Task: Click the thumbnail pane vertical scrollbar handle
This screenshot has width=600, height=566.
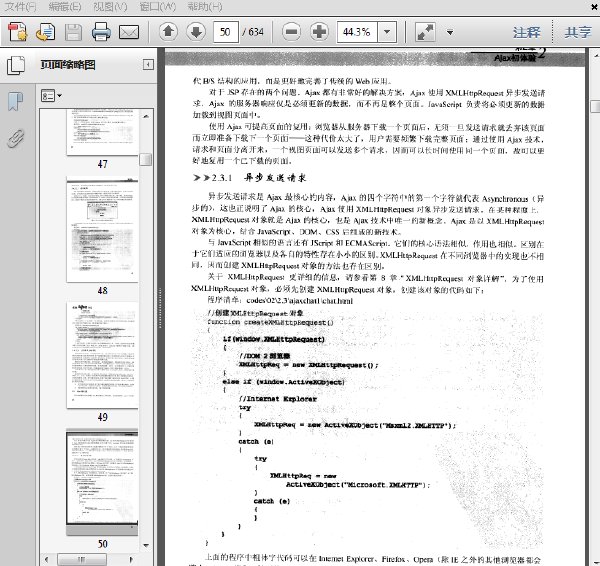Action: (x=146, y=159)
